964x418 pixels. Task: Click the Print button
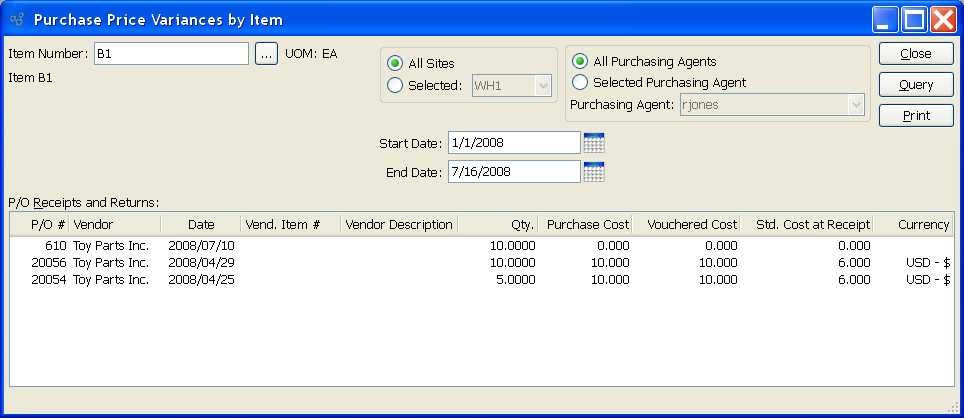(916, 116)
